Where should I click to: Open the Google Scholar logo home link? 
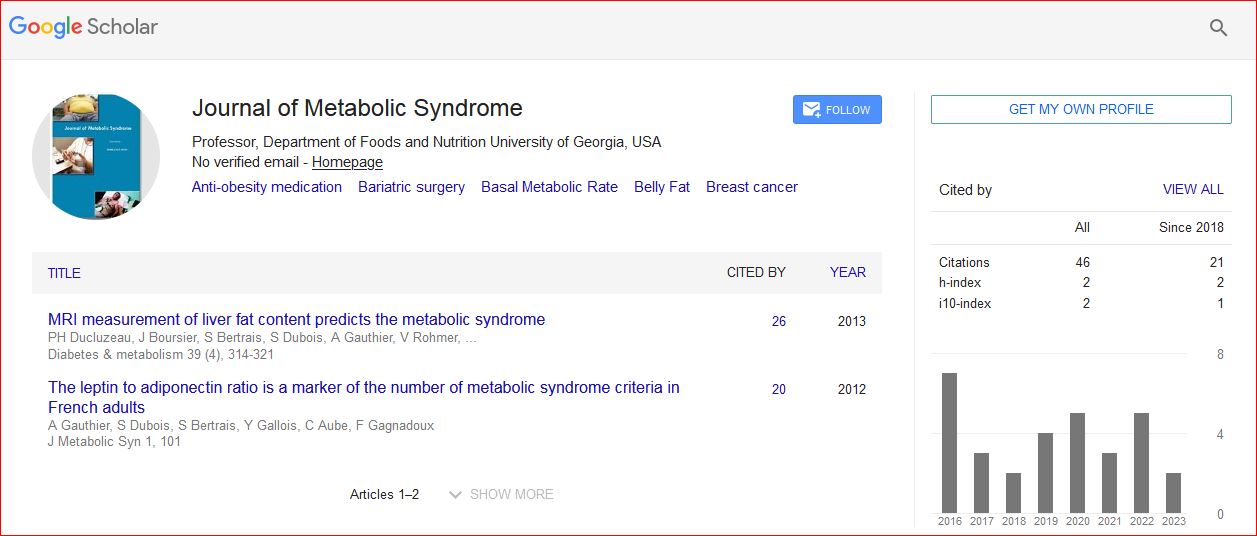click(x=84, y=28)
